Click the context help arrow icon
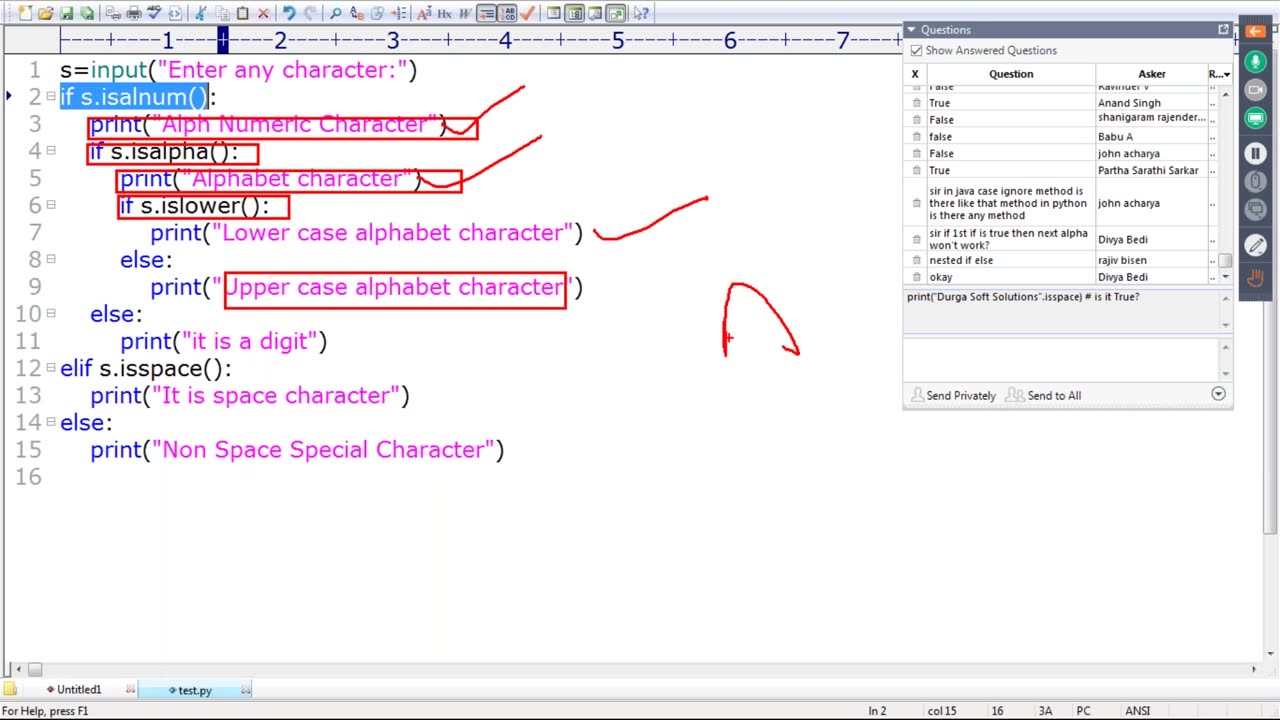The width and height of the screenshot is (1280, 720). coord(641,13)
